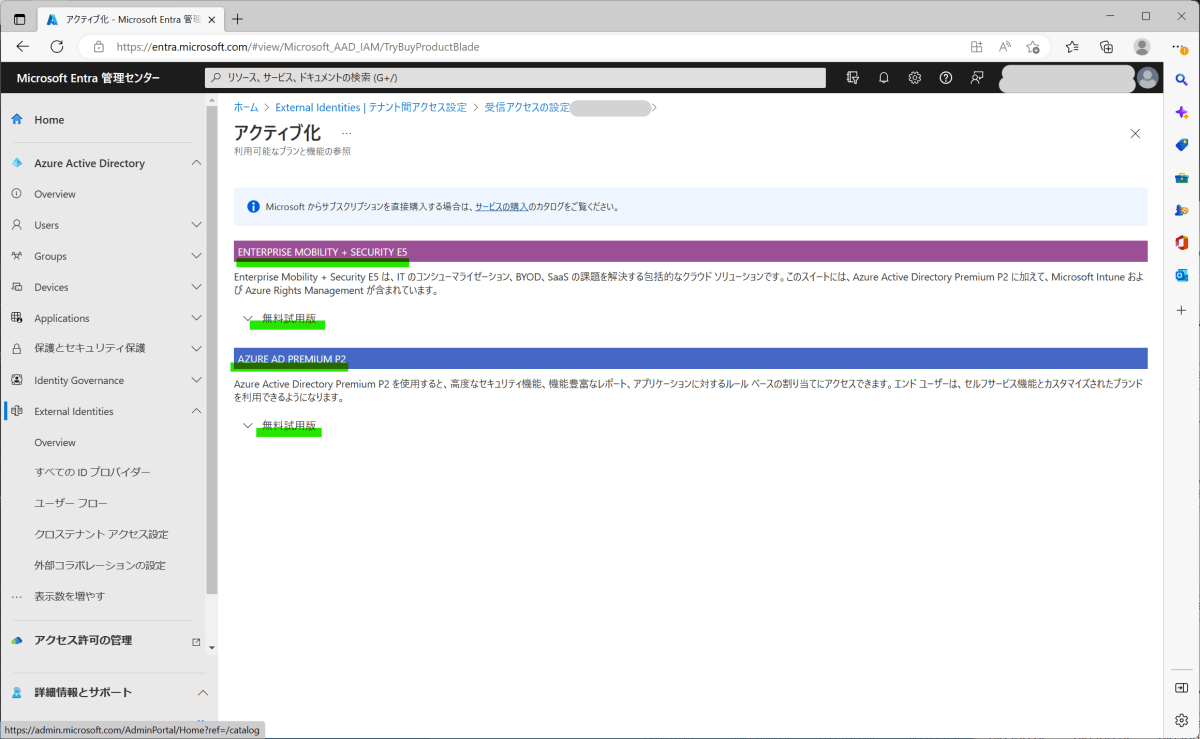Collapse the External Identities section chevron
1200x739 pixels.
click(196, 411)
